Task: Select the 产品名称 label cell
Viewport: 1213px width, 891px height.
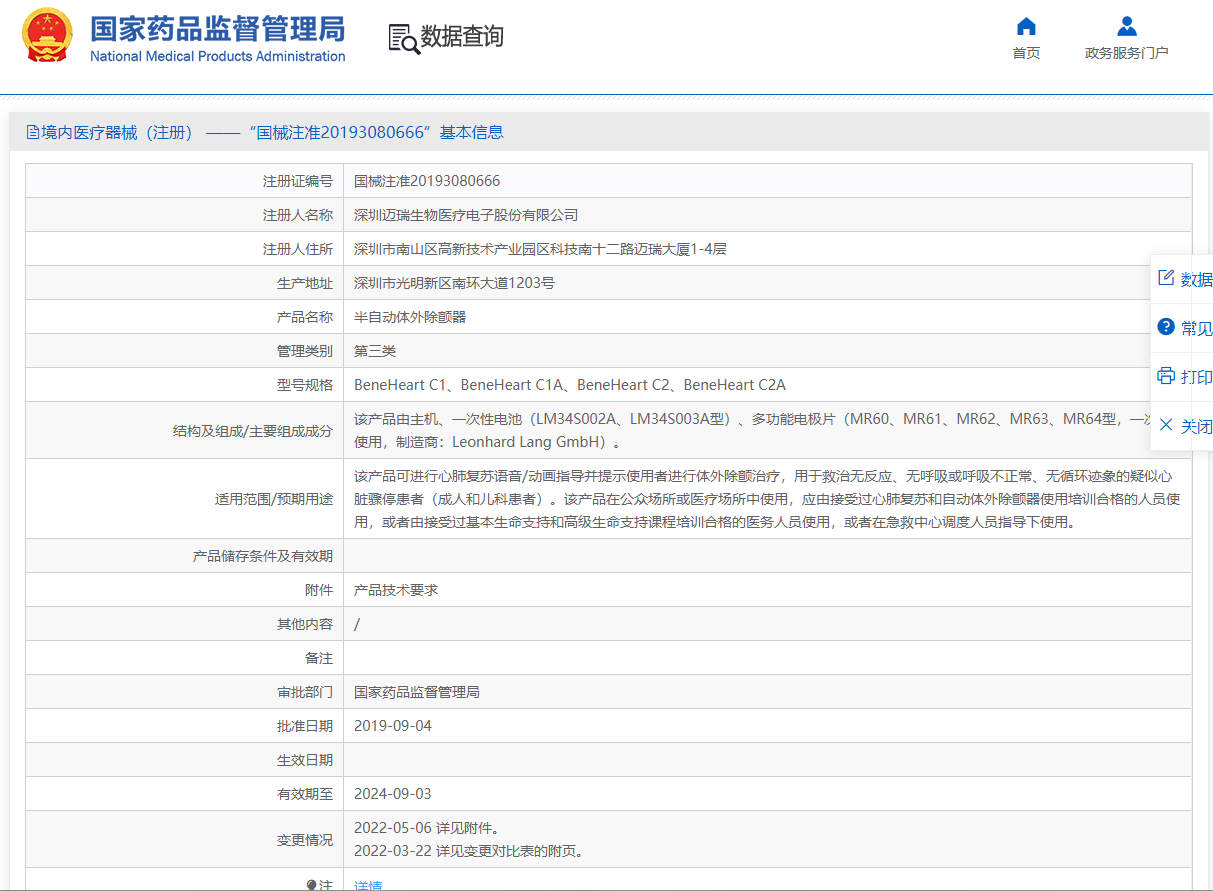Action: pyautogui.click(x=185, y=317)
